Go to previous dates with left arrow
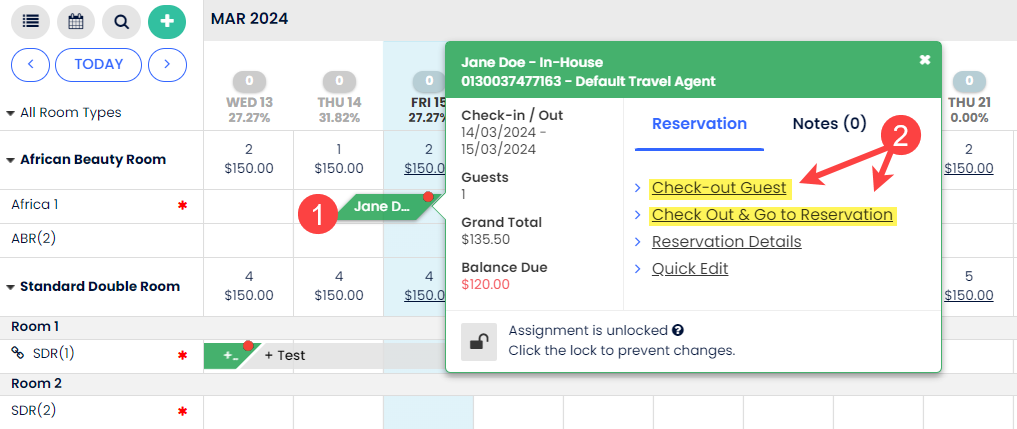 [x=30, y=65]
